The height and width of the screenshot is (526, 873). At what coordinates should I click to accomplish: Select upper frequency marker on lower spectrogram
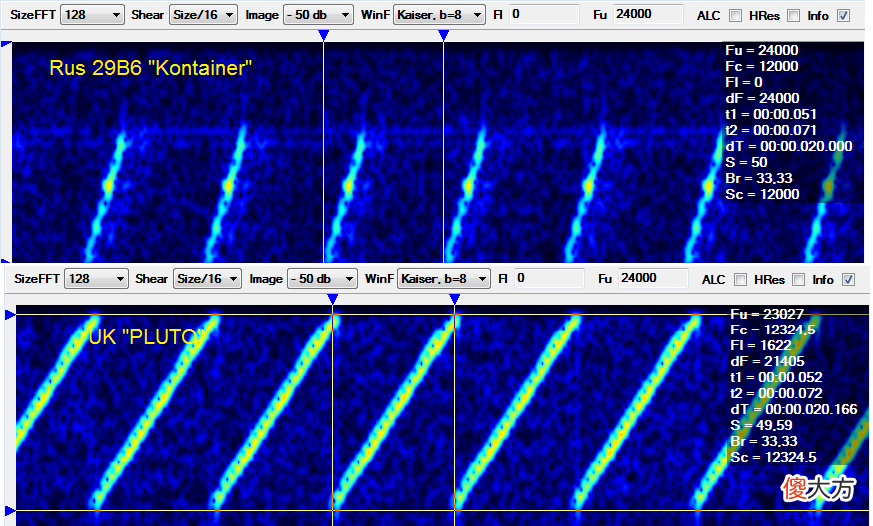[10, 315]
